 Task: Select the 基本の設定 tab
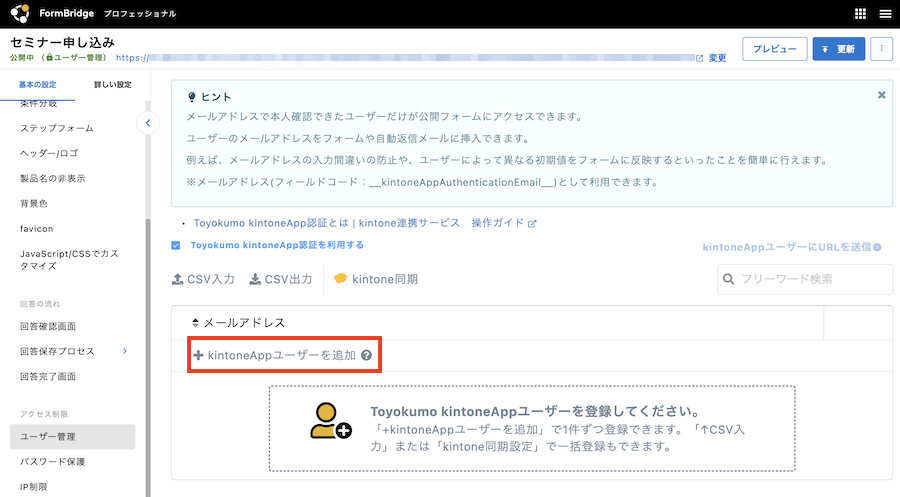37,85
